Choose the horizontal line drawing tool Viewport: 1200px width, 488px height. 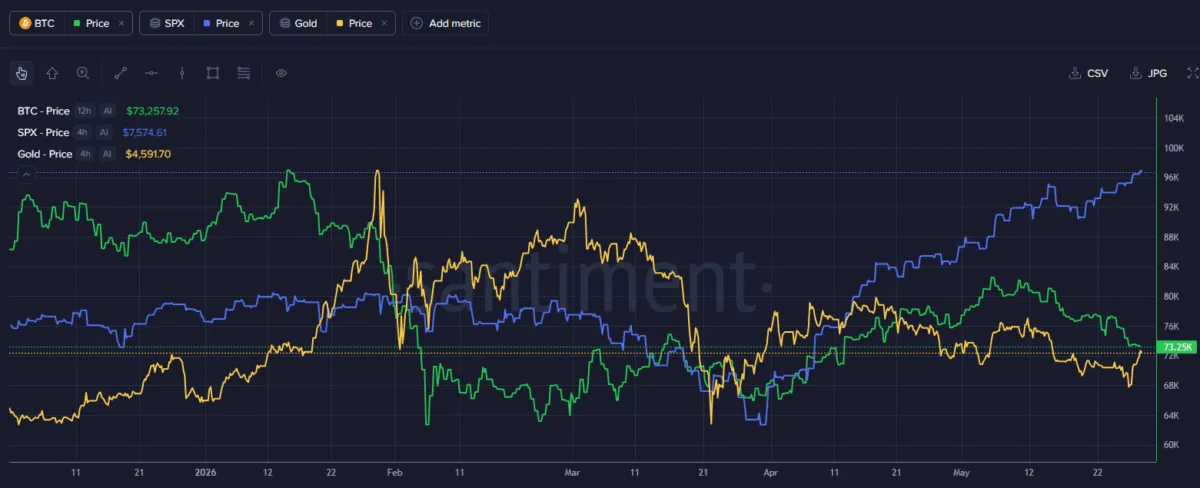[151, 72]
